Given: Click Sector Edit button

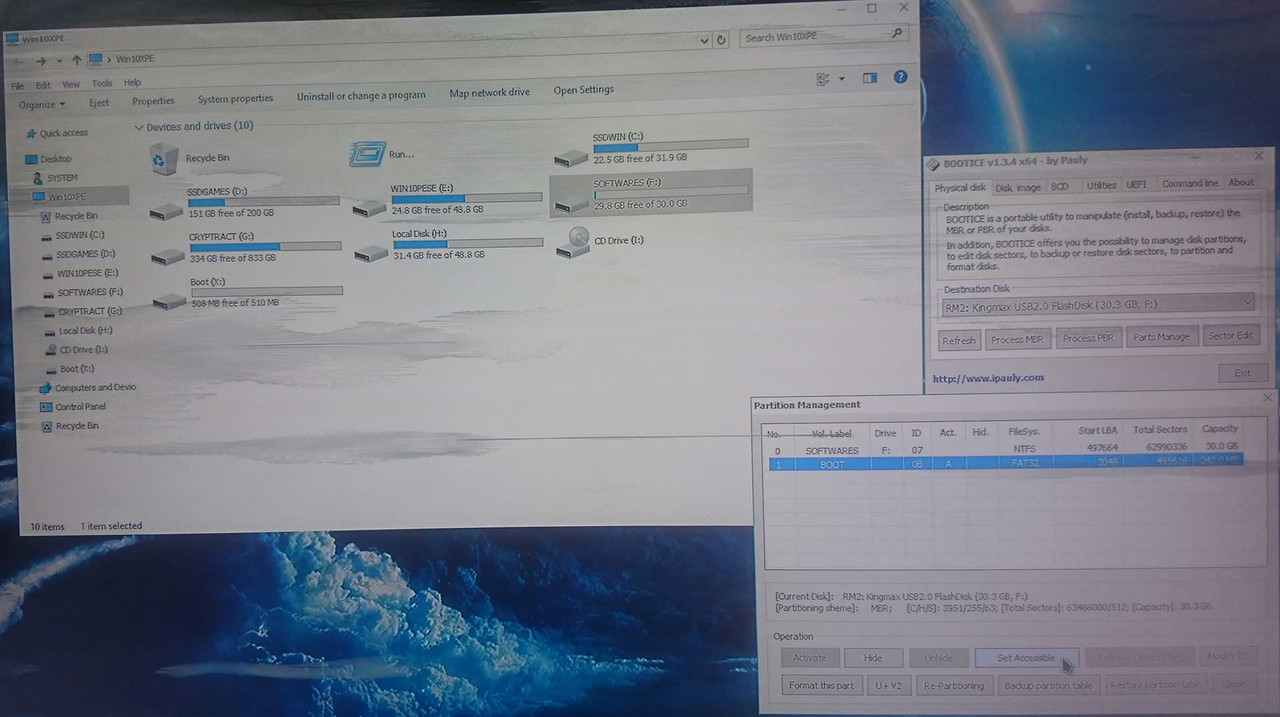Looking at the screenshot, I should 1230,335.
